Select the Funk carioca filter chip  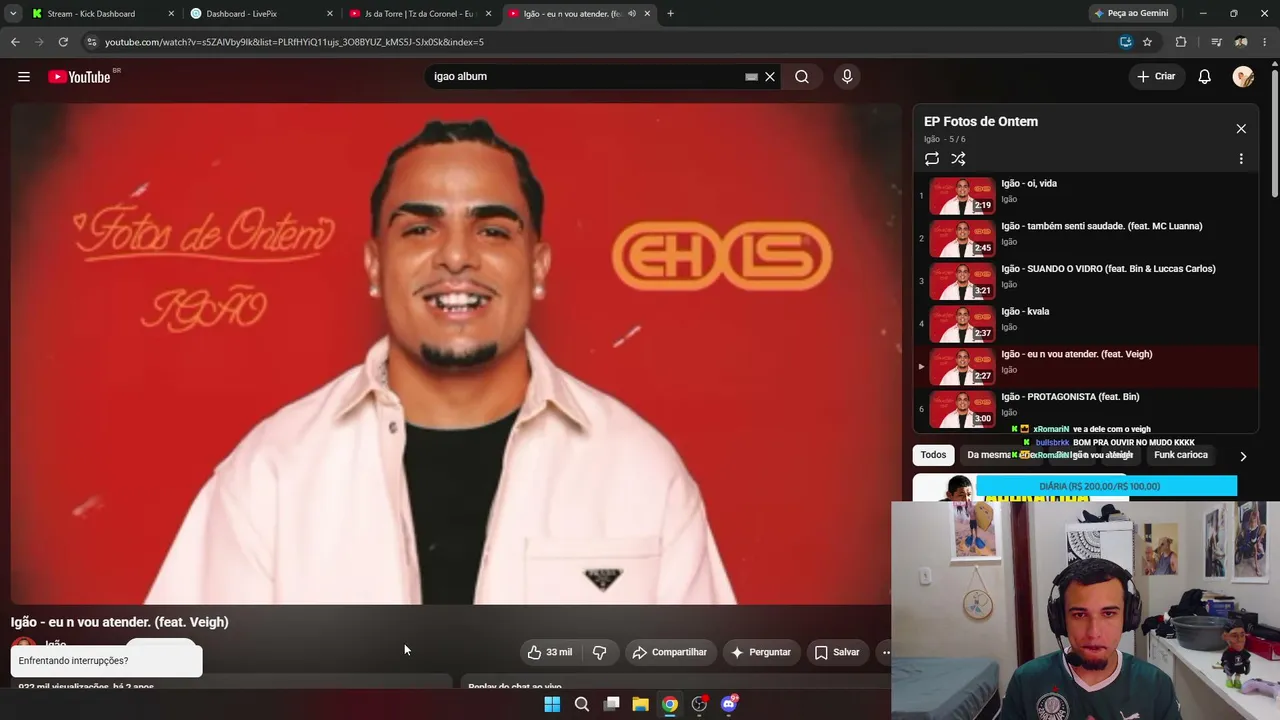tap(1181, 455)
